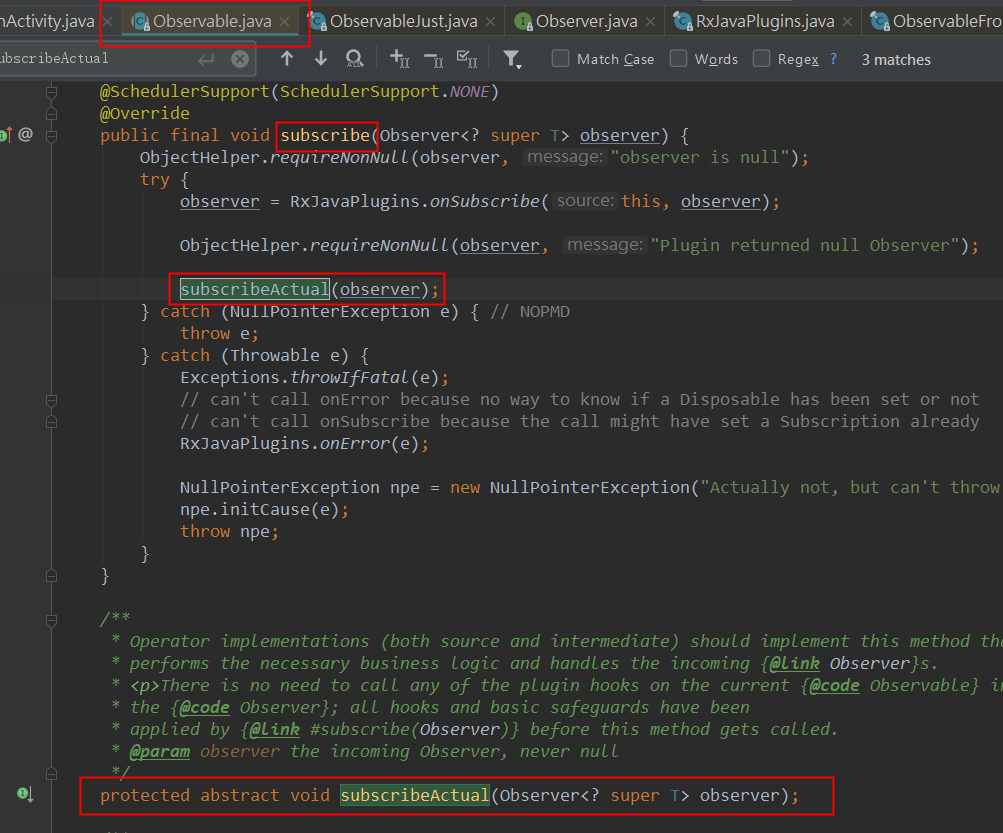
Task: Toggle fold marker at subscribe method's closing brace
Action: click(52, 576)
